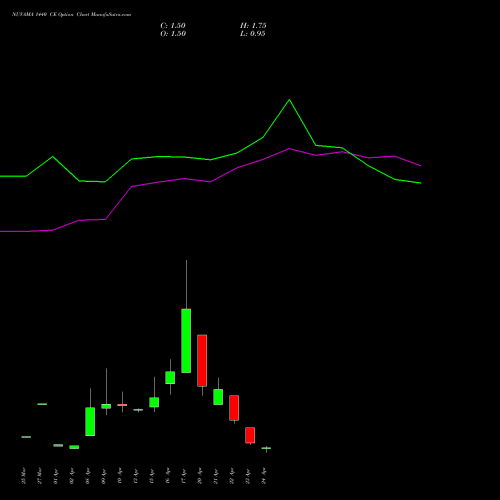Image resolution: width=500 pixels, height=500 pixels.
Task: Click the large red candle on 20 Apr
Action: coord(202,361)
